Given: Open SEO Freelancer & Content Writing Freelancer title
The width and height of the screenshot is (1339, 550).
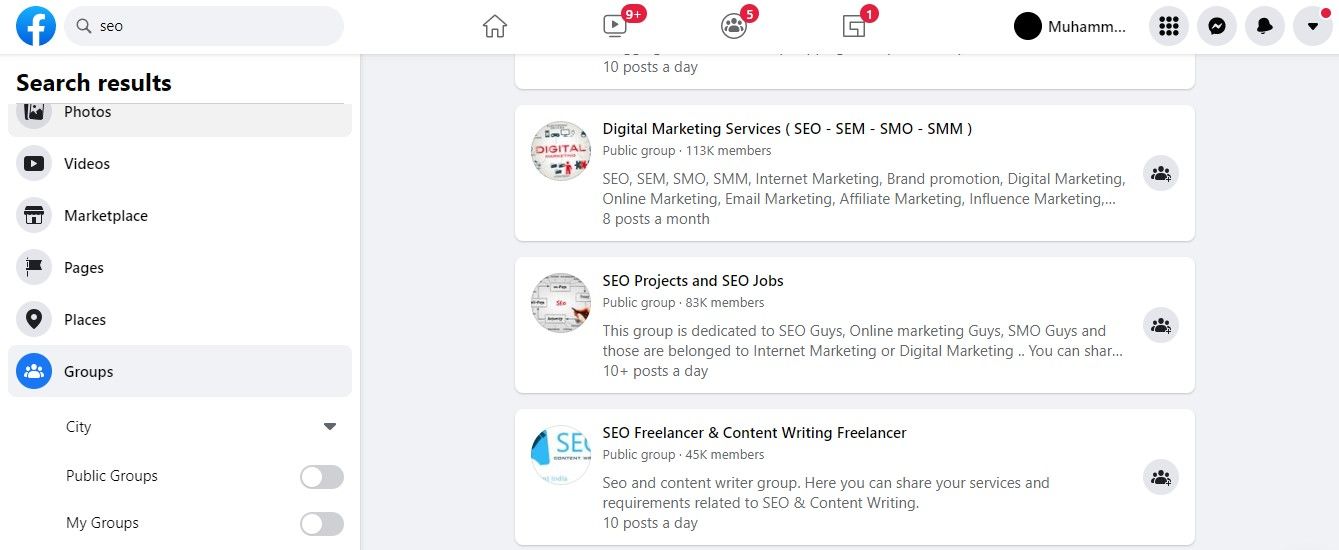Looking at the screenshot, I should pos(754,433).
